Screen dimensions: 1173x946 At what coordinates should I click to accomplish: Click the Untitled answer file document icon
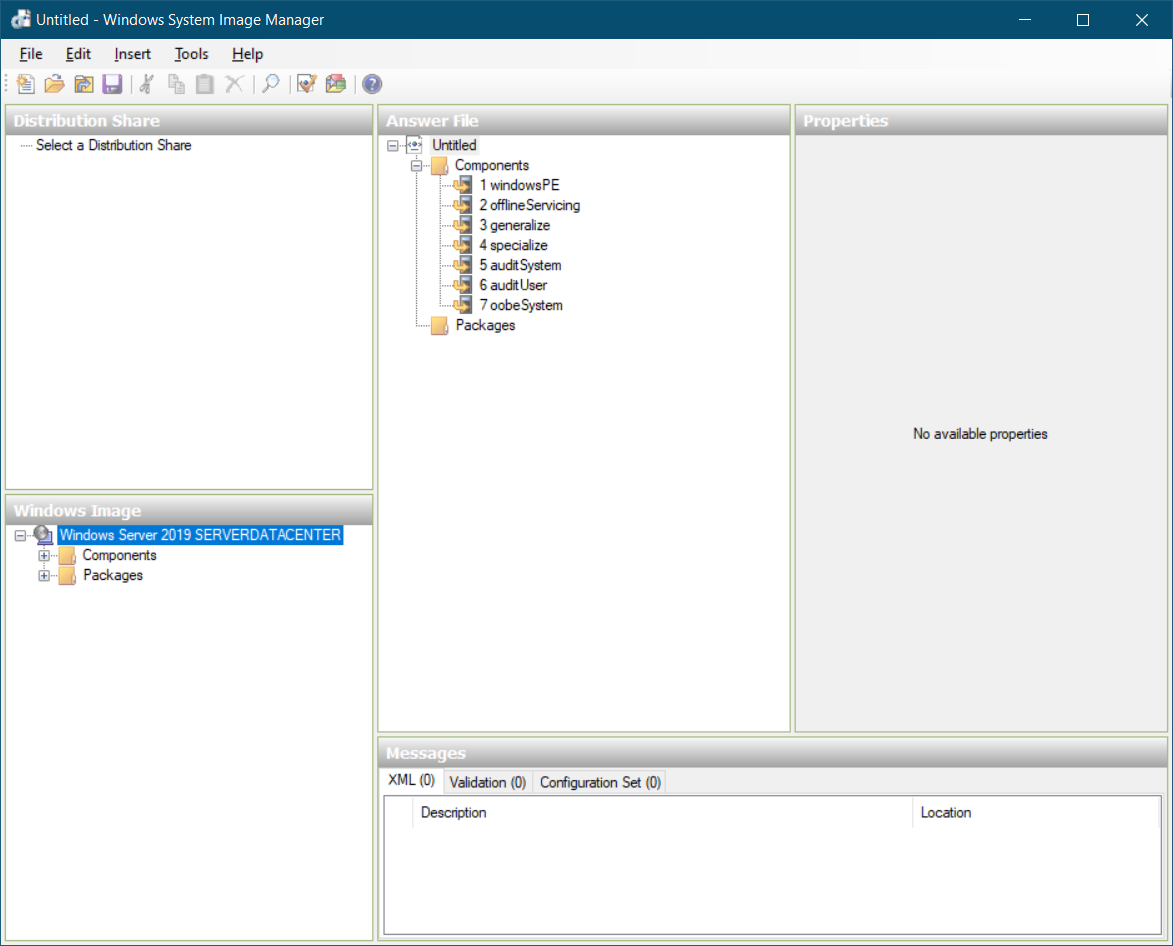(414, 145)
